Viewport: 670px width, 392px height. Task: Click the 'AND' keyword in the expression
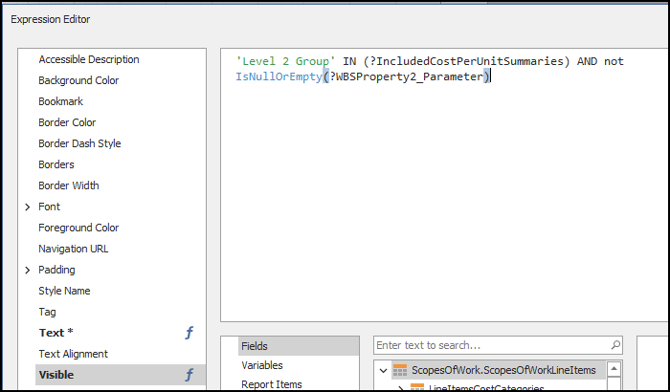[587, 62]
